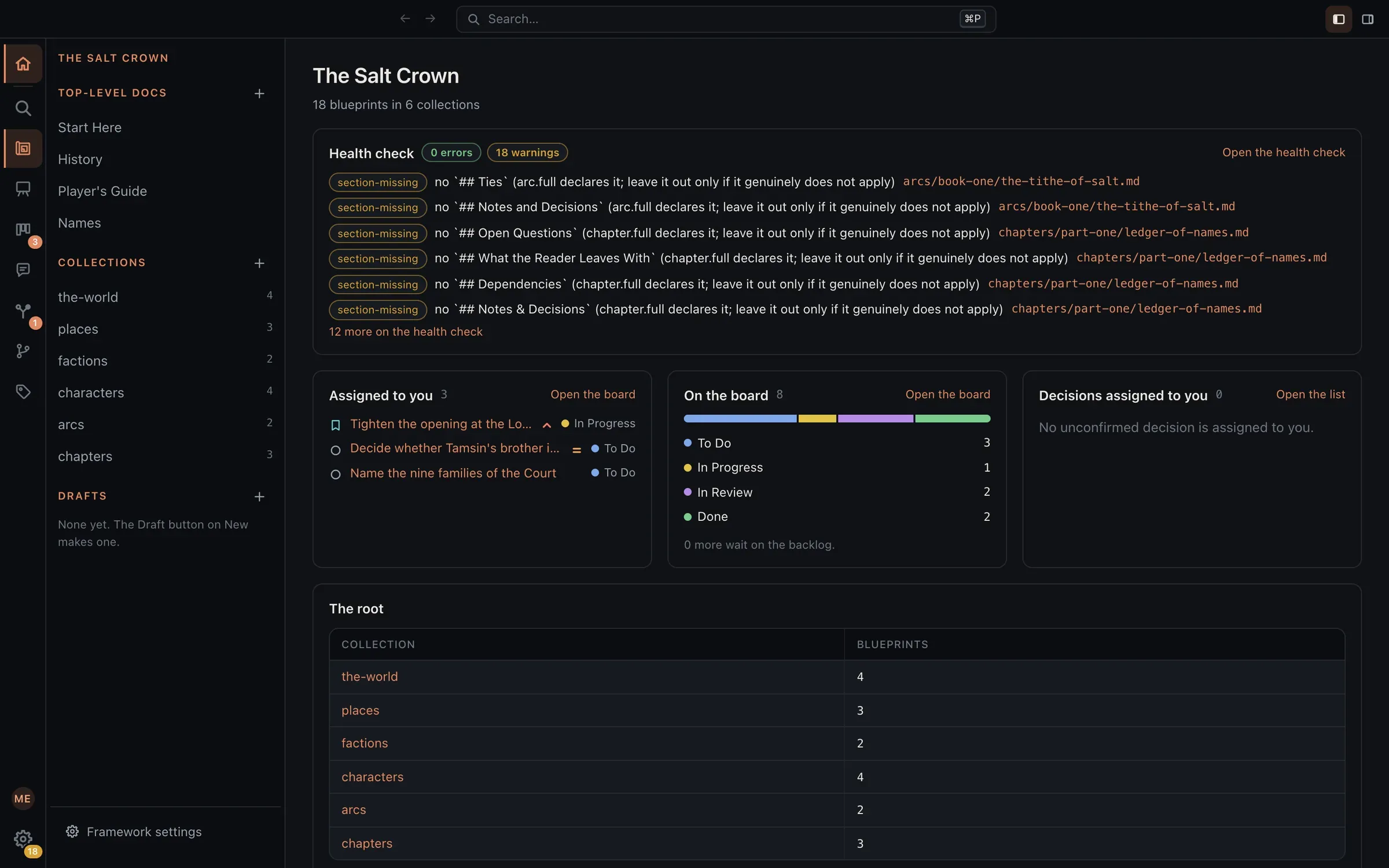This screenshot has width=1389, height=868.
Task: Open characters in The root table
Action: pyautogui.click(x=372, y=777)
